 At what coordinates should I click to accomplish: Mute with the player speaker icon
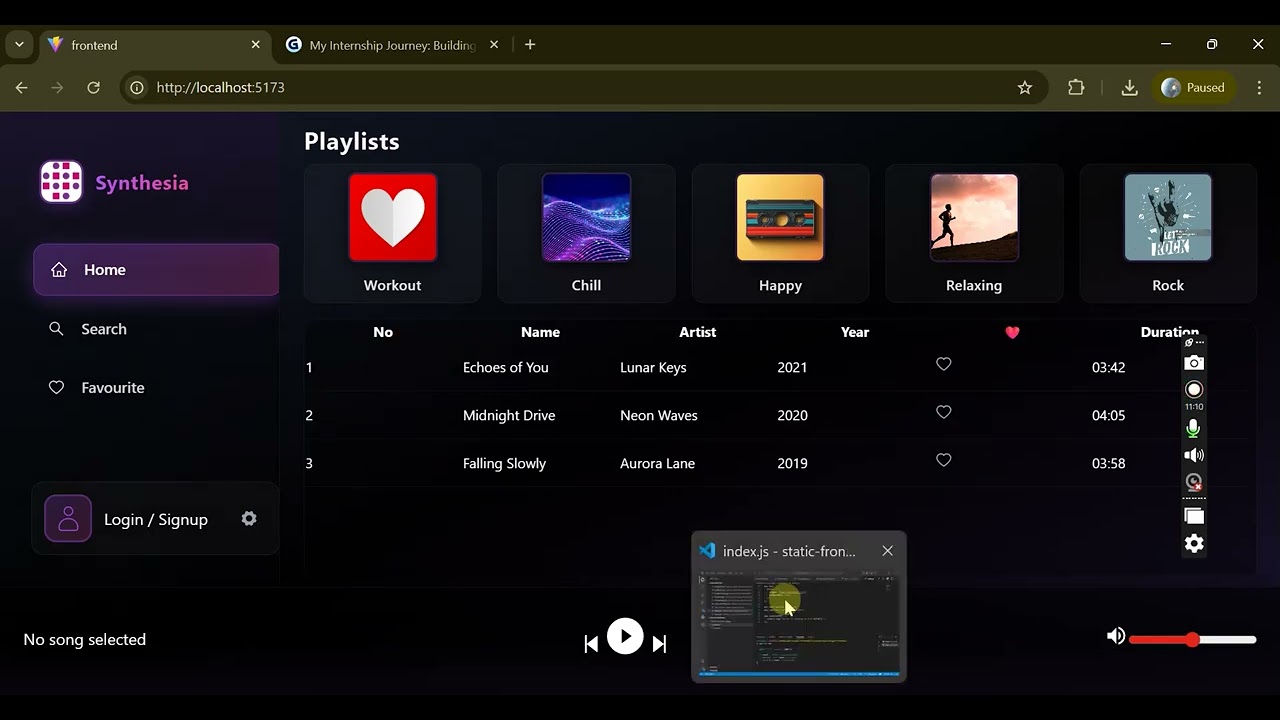click(1116, 636)
